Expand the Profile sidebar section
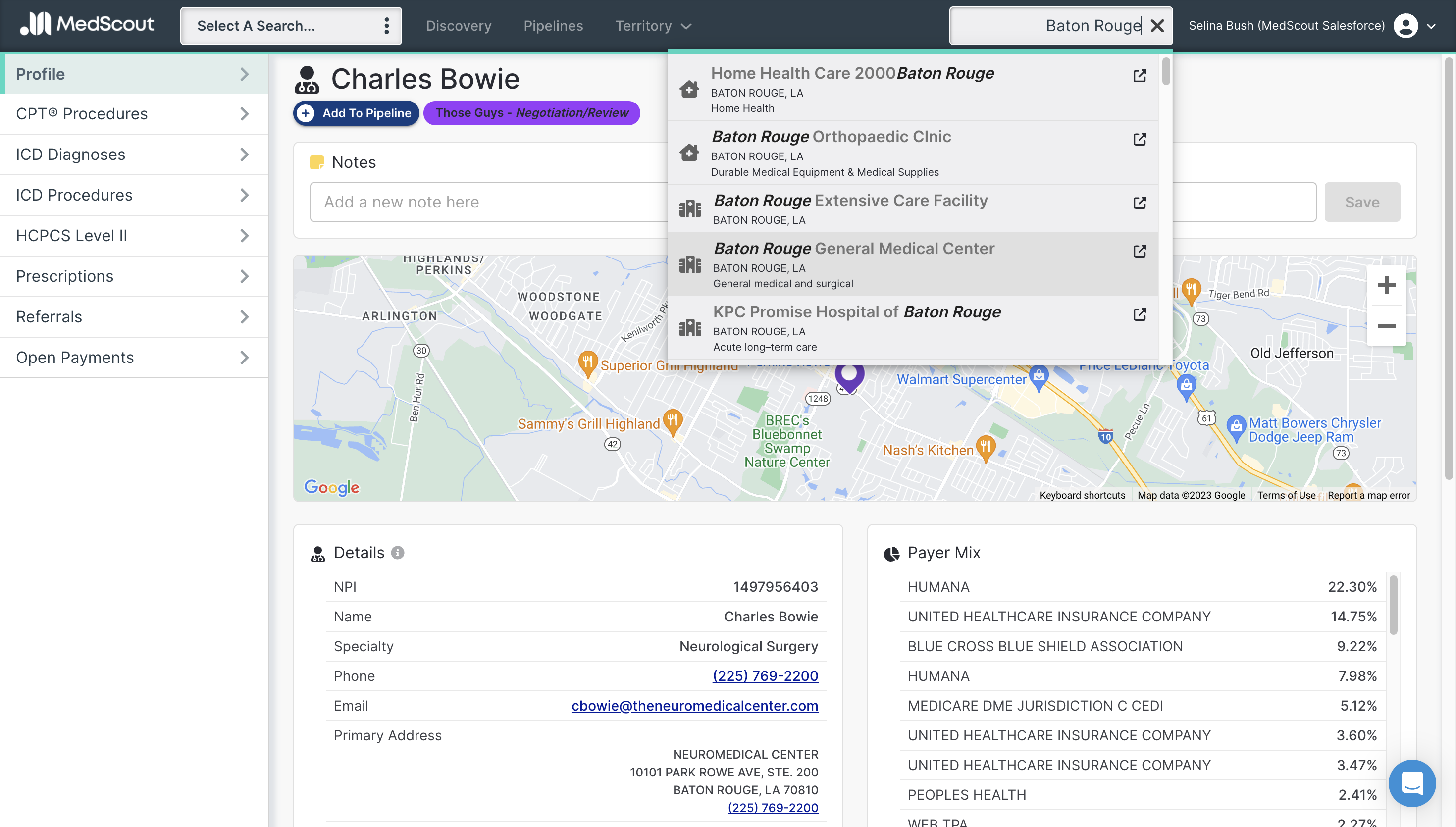Screen dimensions: 1456x827 [x=134, y=74]
